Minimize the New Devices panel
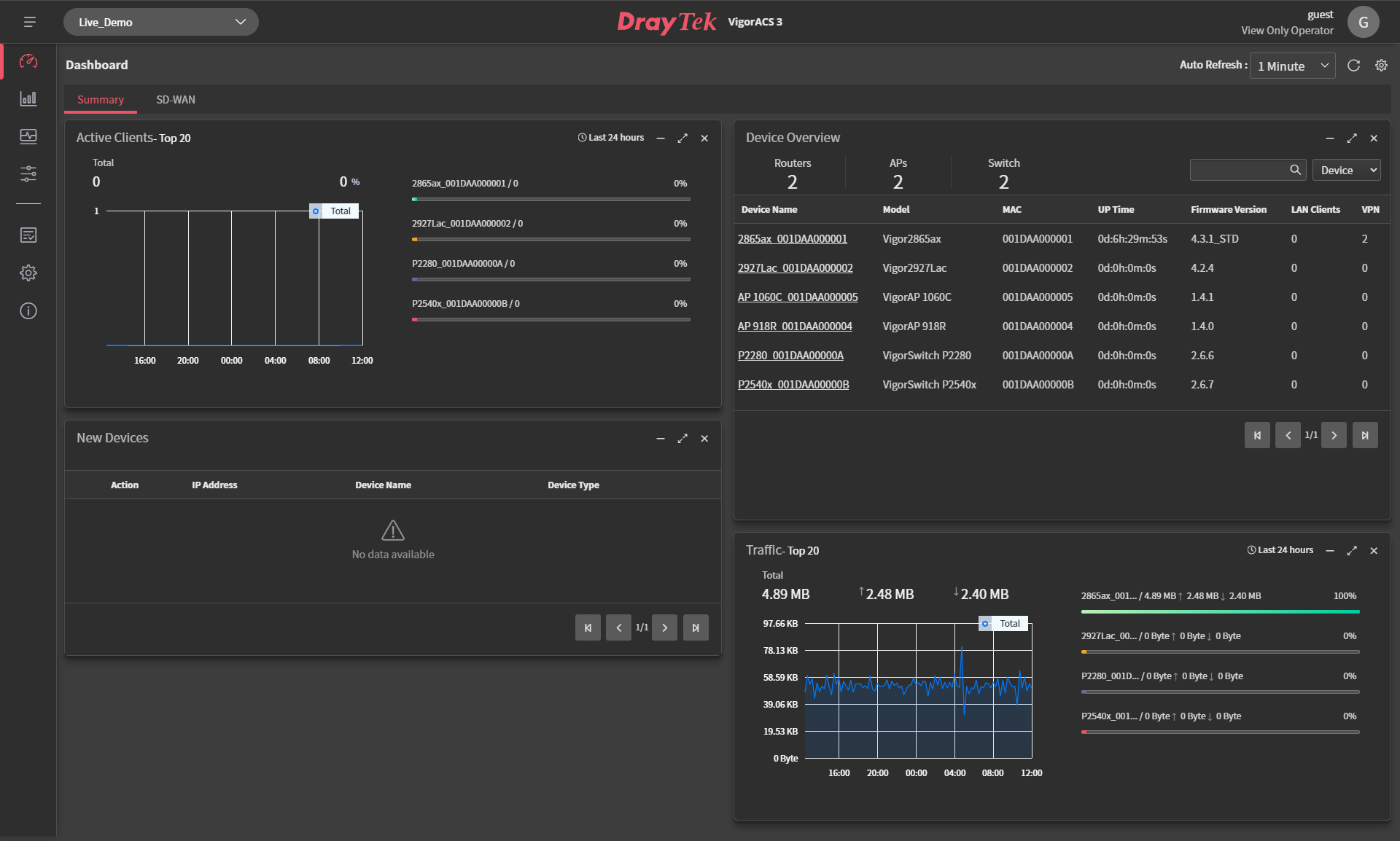The width and height of the screenshot is (1400, 841). 661,438
